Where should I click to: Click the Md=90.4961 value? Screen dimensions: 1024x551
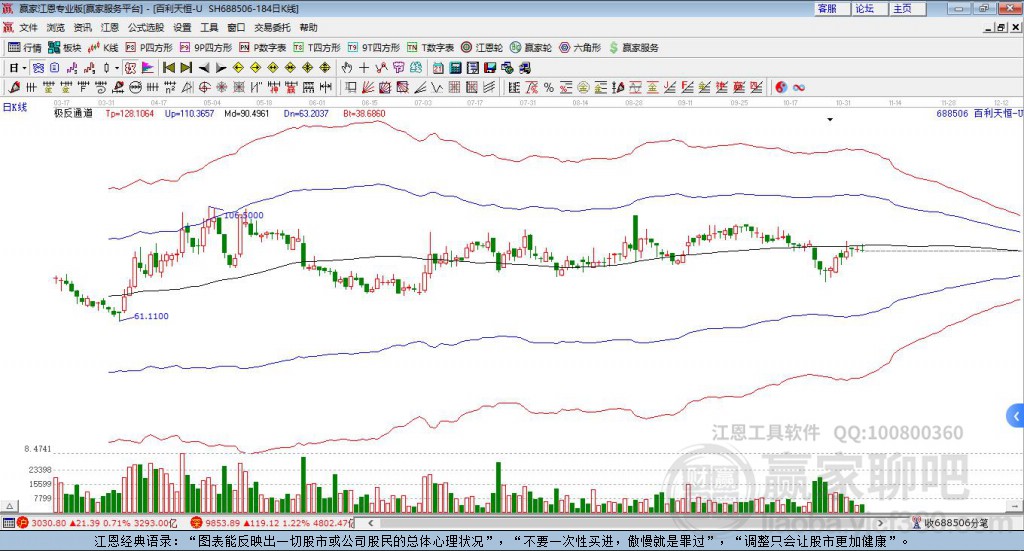tap(247, 113)
